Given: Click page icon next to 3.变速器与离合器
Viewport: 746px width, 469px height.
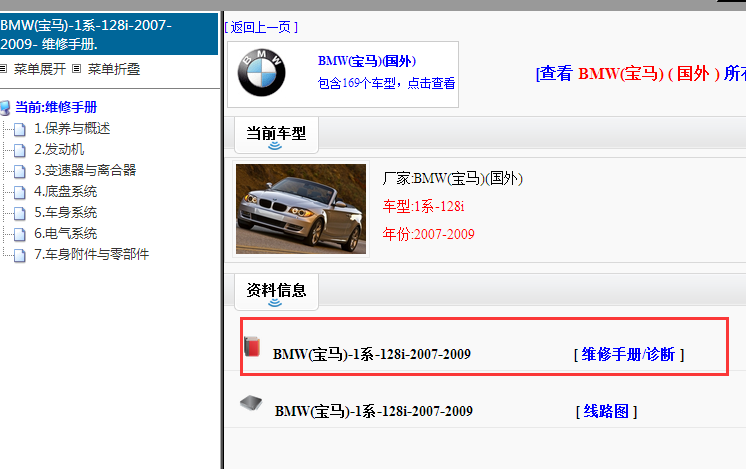Looking at the screenshot, I should [x=20, y=171].
